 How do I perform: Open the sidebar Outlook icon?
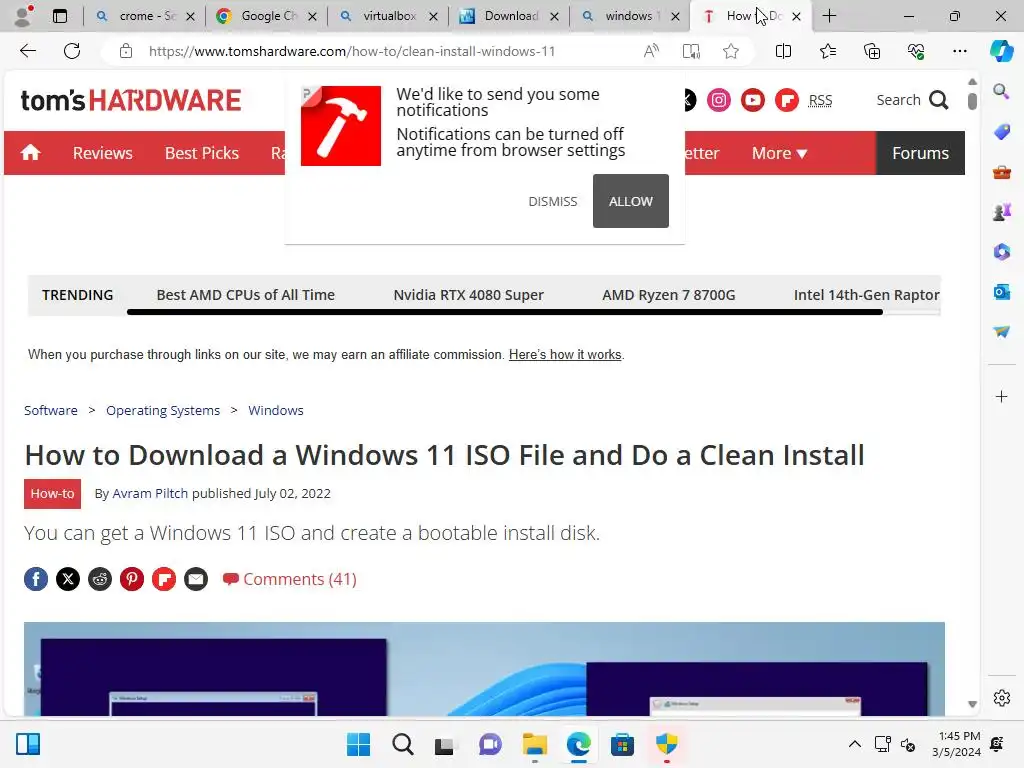(1001, 292)
